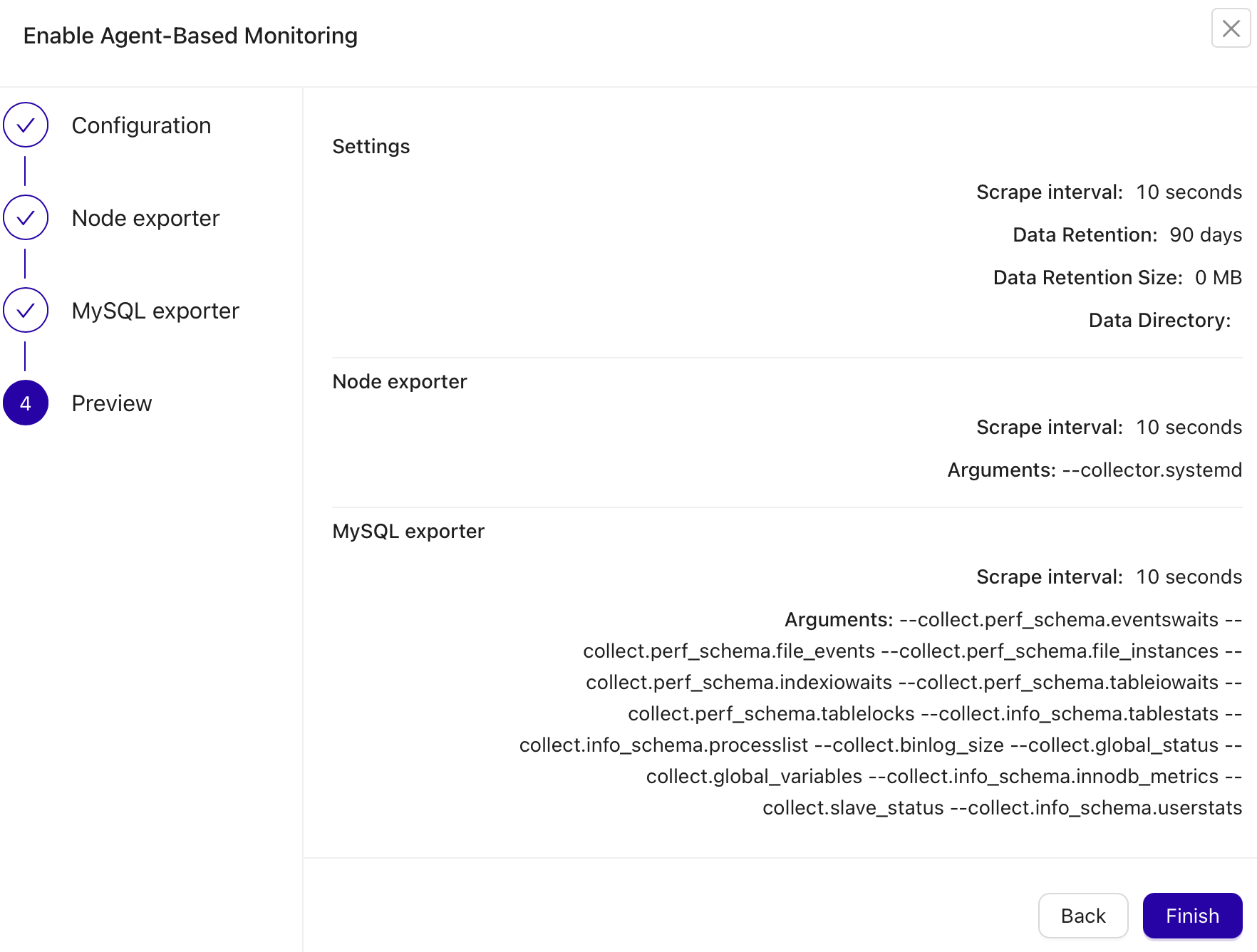Click the Data Directory label
Viewport: 1257px width, 952px height.
(1159, 321)
